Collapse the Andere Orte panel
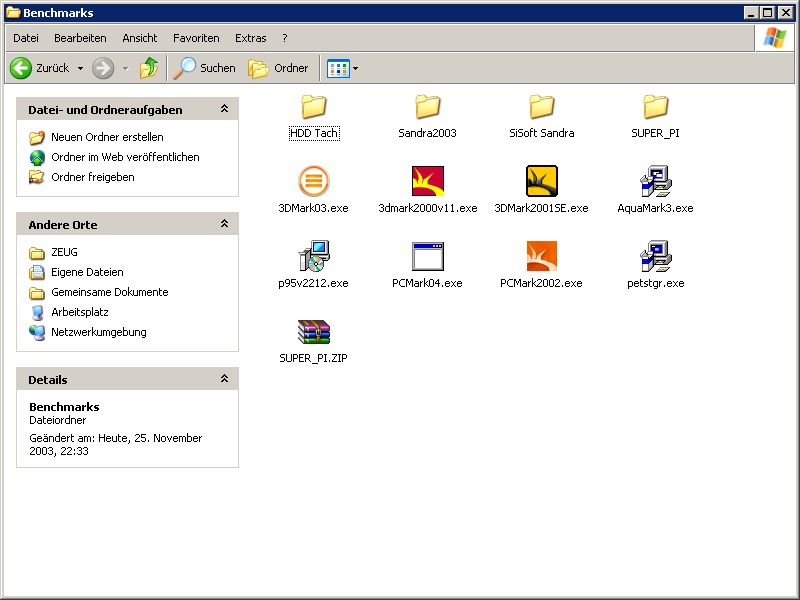 pos(224,223)
